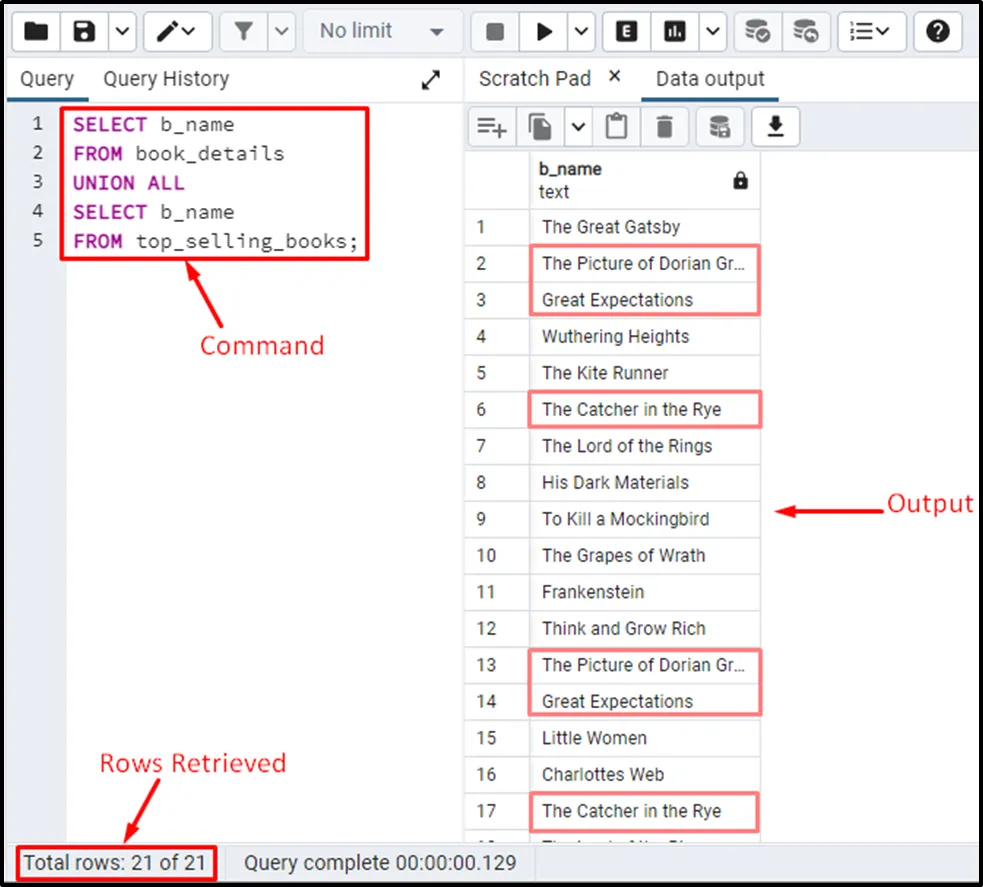Click the Explain Analyze chart icon

coord(675,31)
